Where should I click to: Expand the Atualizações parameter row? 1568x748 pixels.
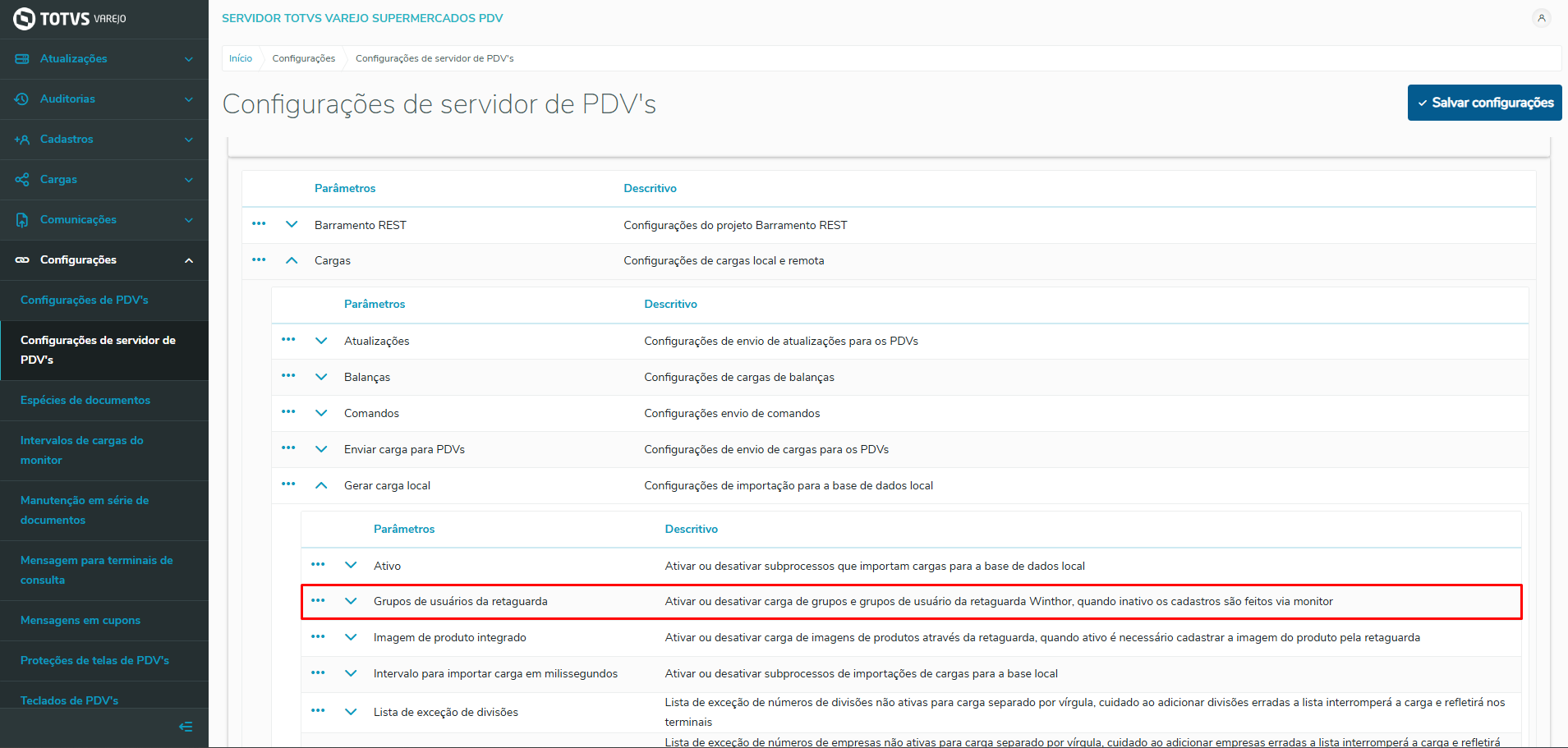coord(321,341)
